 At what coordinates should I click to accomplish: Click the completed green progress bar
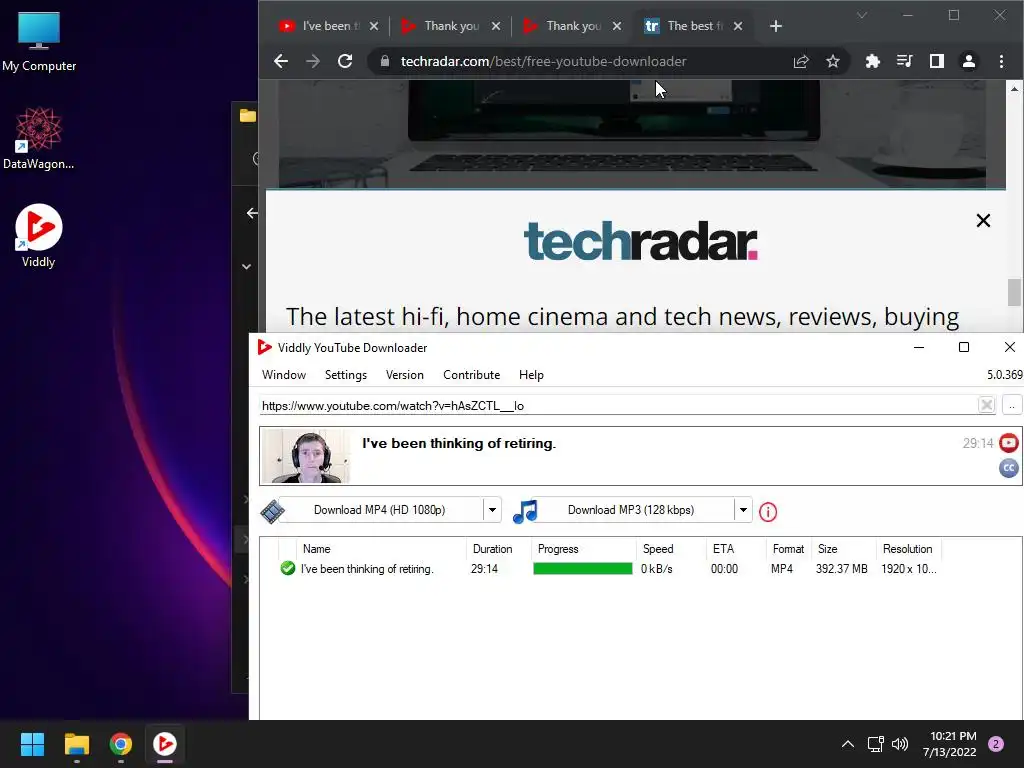click(x=583, y=569)
